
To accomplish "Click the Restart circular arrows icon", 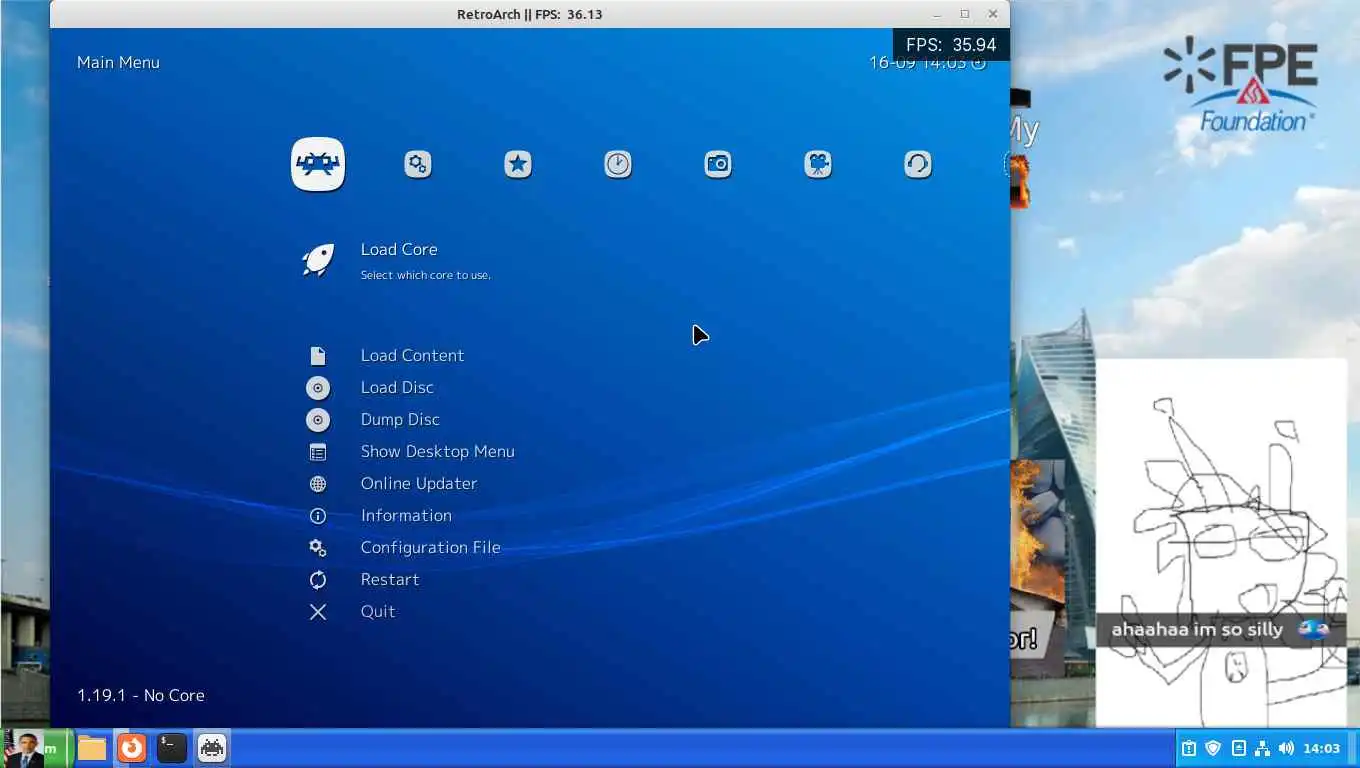I will click(318, 580).
